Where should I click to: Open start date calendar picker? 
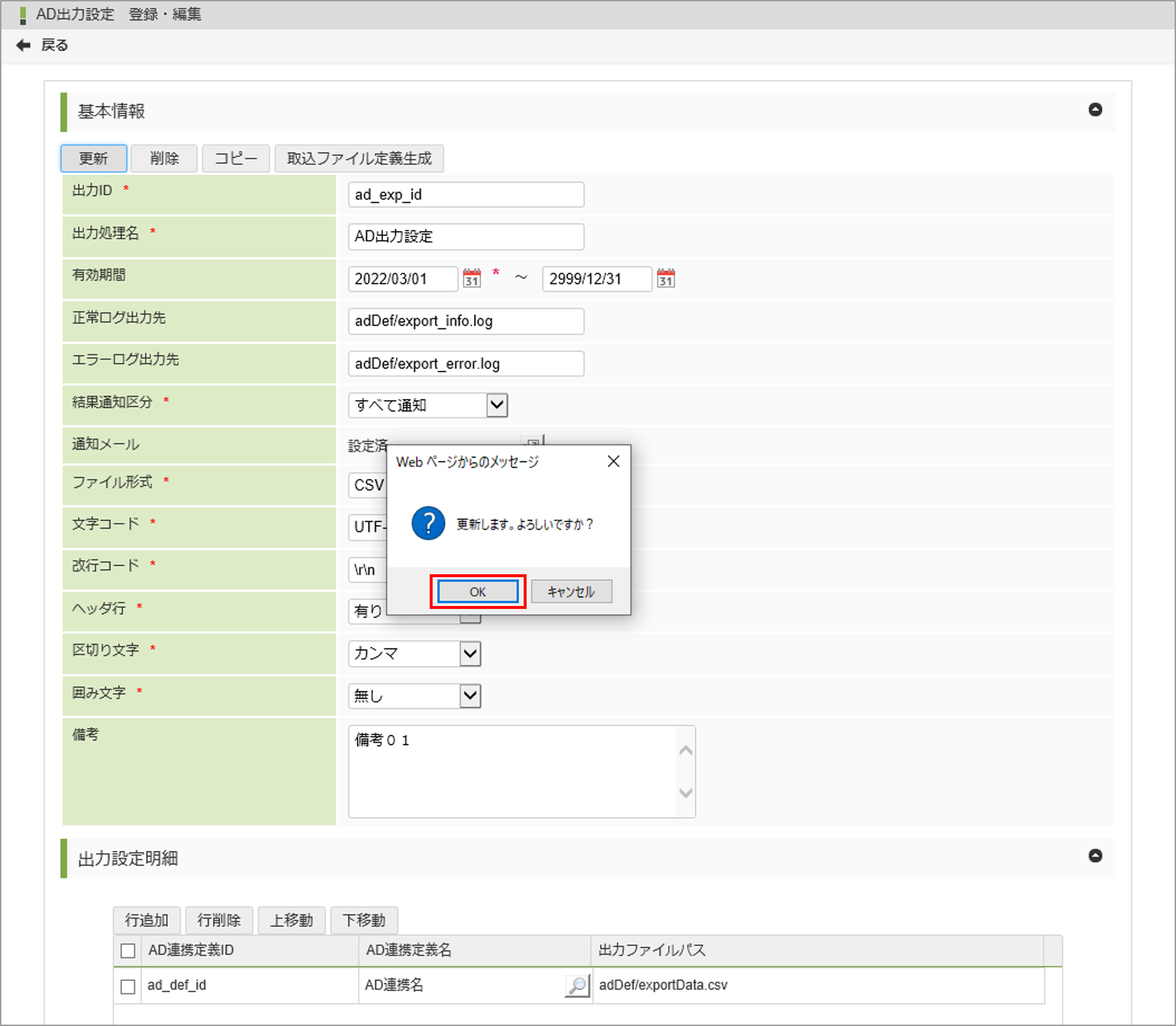click(472, 278)
